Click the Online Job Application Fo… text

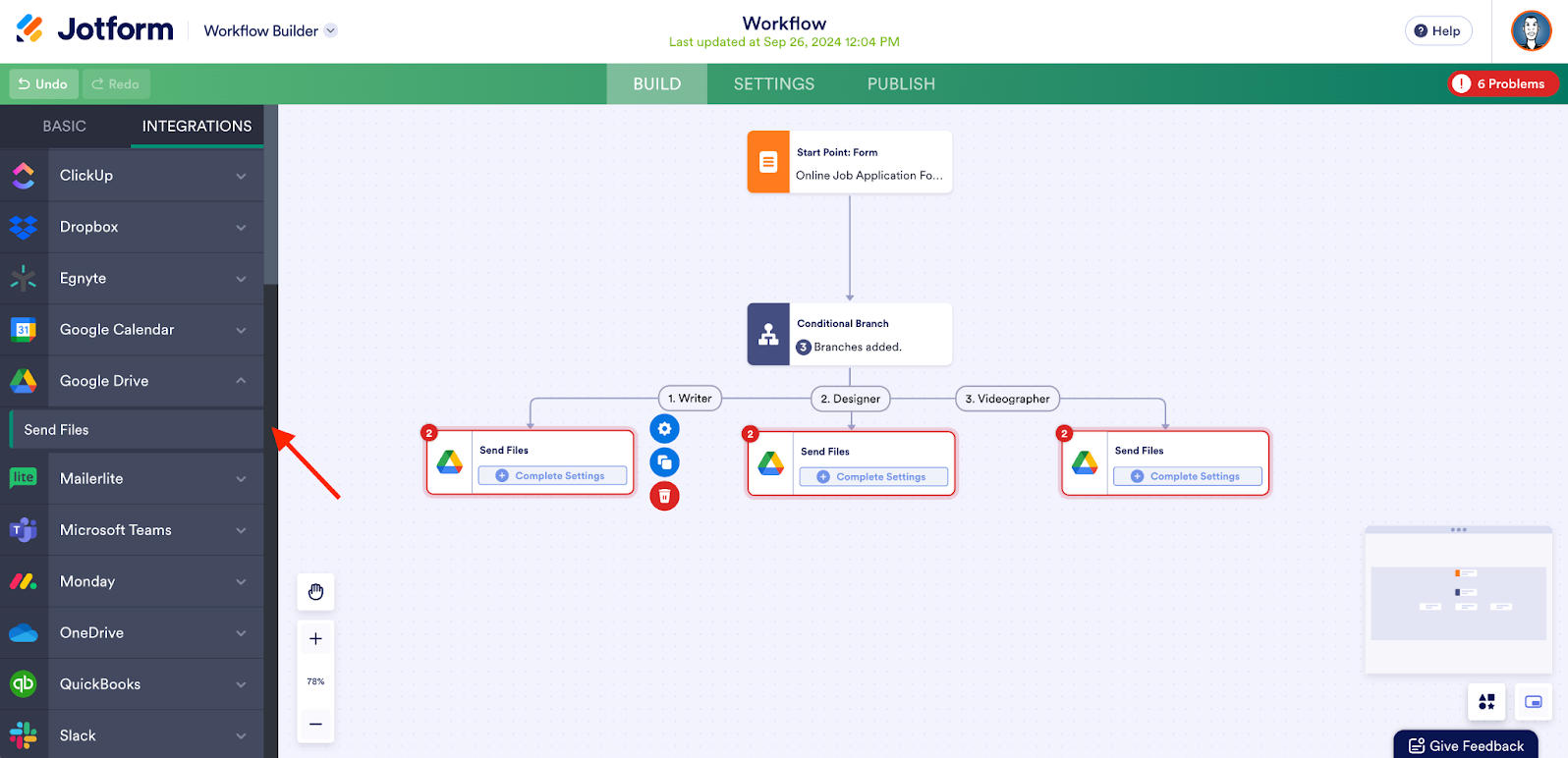(x=869, y=176)
